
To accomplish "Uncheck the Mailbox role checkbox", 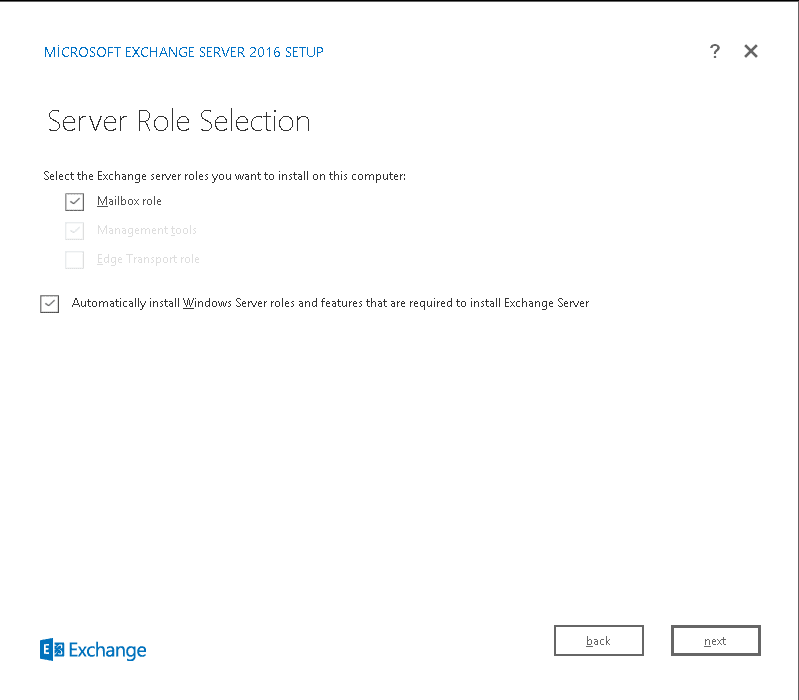I will (x=74, y=202).
